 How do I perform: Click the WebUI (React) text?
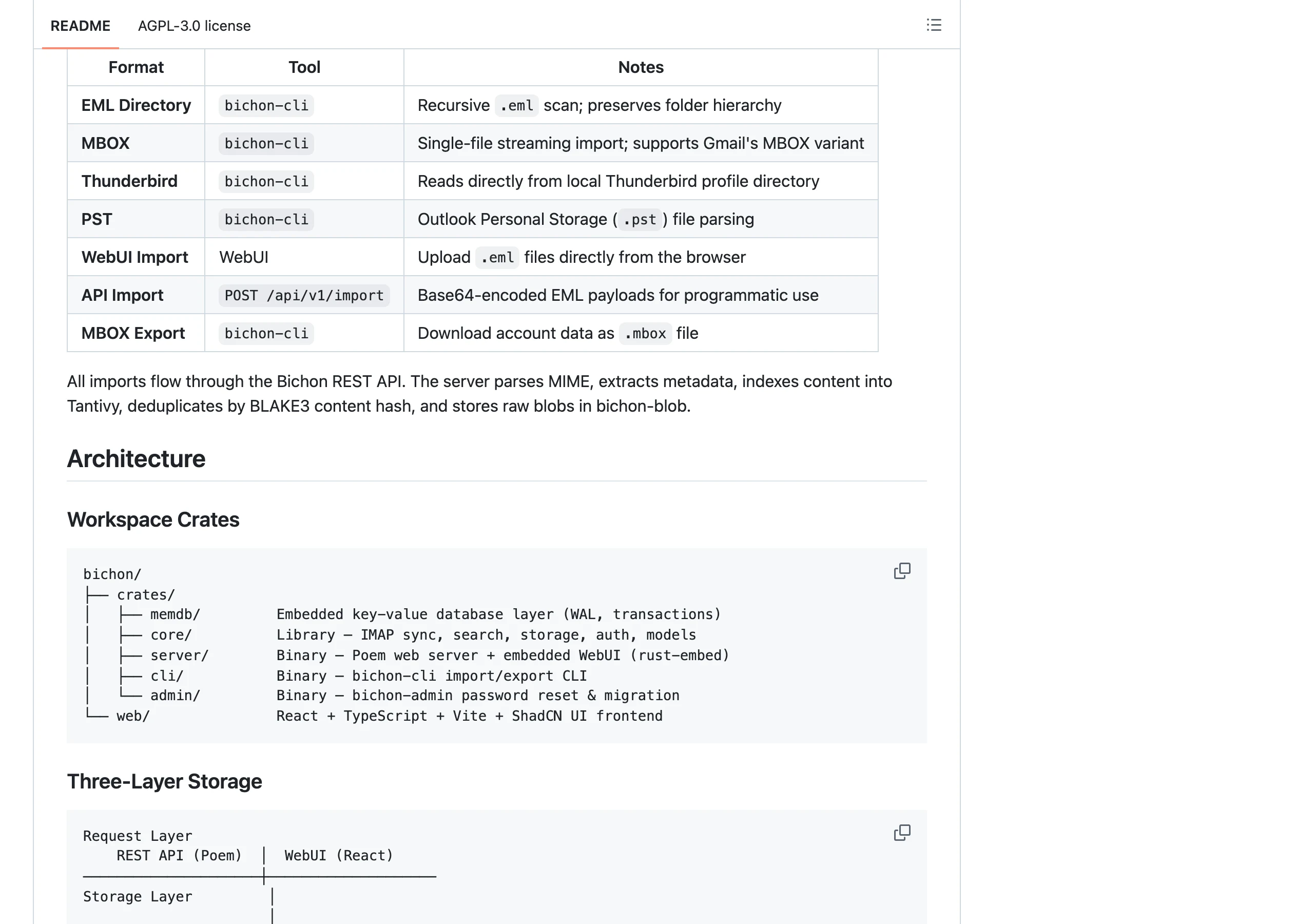click(x=339, y=856)
